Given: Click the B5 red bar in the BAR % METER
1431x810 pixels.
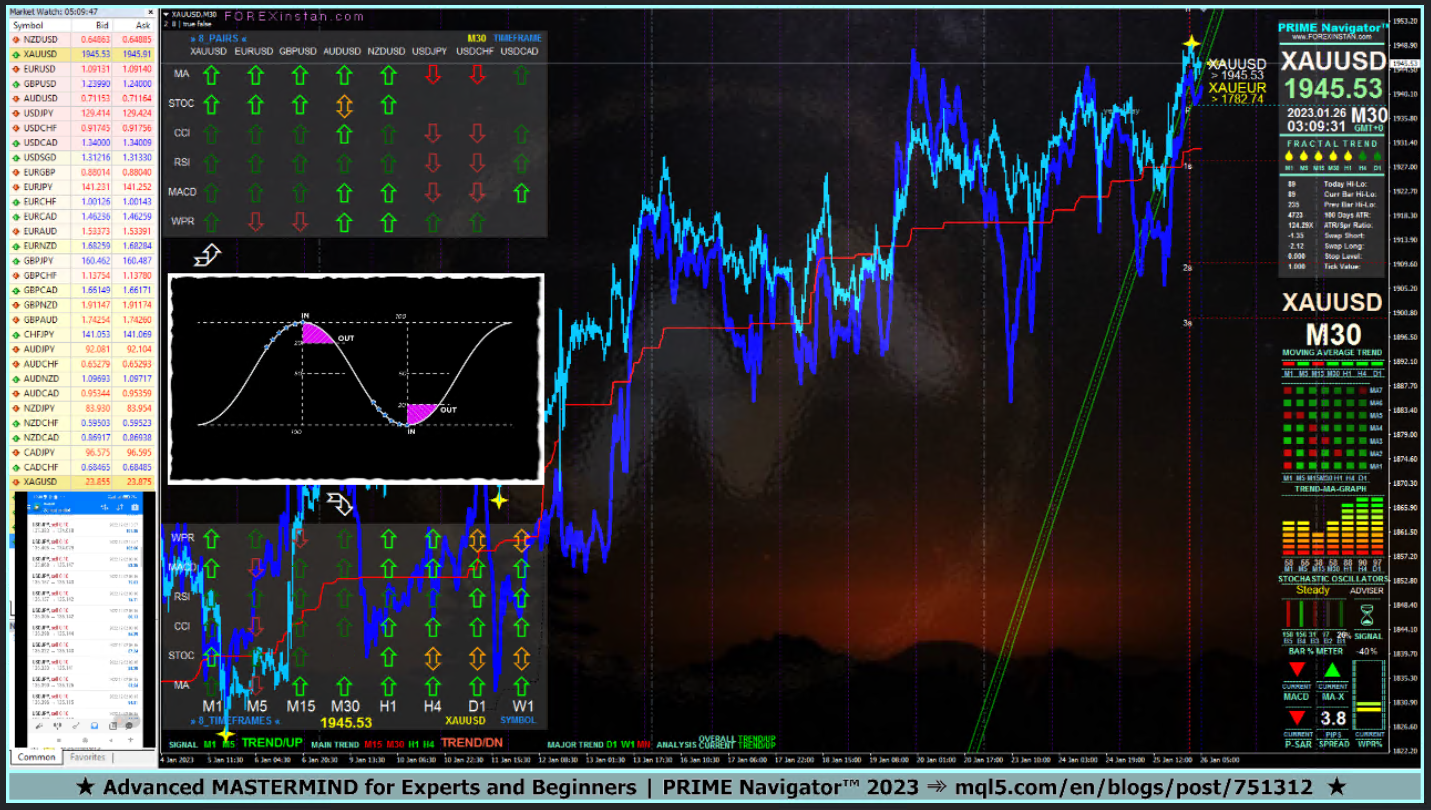Looking at the screenshot, I should pos(1288,614).
